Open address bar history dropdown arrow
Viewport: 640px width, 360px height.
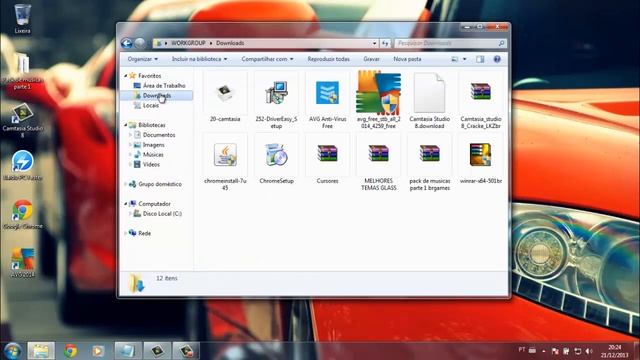tap(374, 43)
